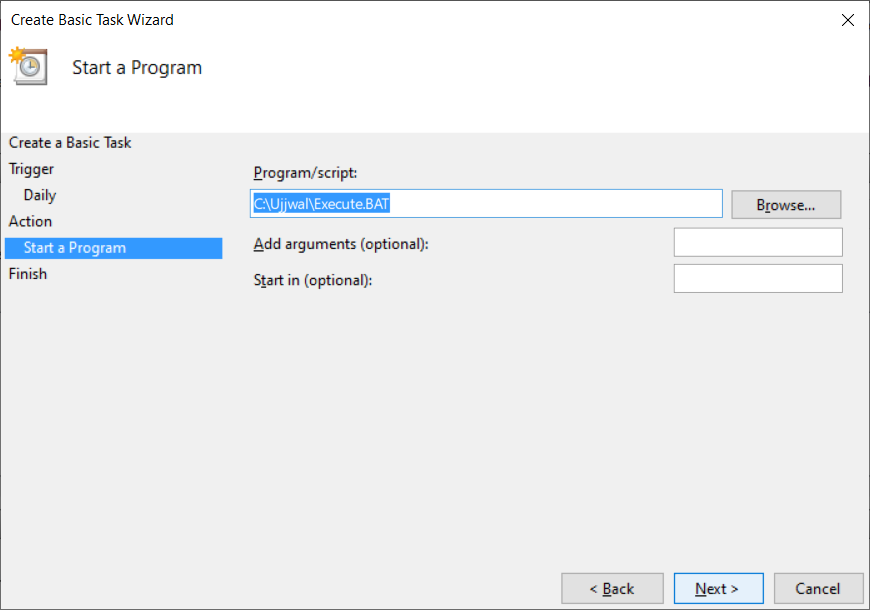Image resolution: width=871 pixels, height=615 pixels.
Task: Focus the Start in text box
Action: pos(758,279)
